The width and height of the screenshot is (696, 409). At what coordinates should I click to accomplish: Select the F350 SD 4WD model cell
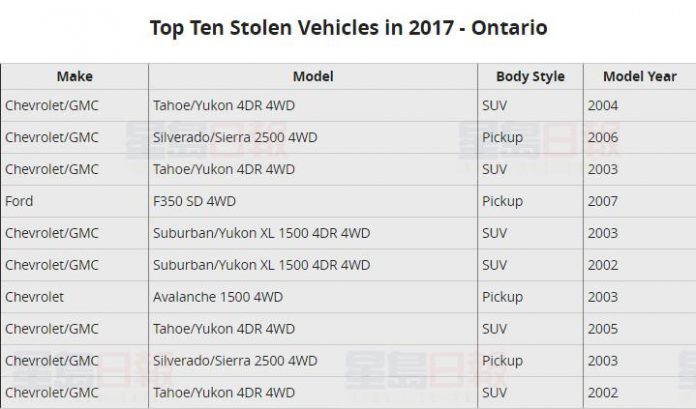click(313, 201)
